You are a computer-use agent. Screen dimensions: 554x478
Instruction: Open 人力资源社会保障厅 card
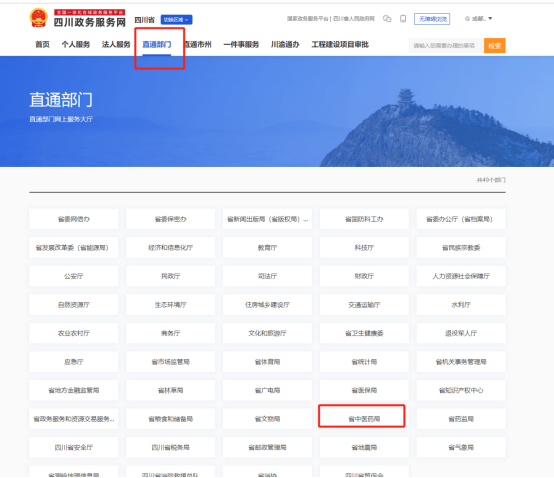point(461,276)
